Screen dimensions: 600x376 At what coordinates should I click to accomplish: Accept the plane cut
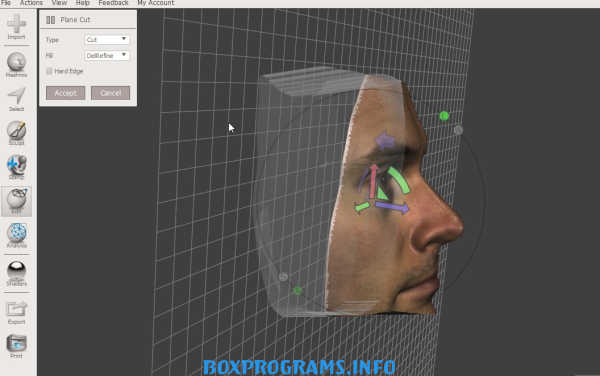(x=65, y=93)
